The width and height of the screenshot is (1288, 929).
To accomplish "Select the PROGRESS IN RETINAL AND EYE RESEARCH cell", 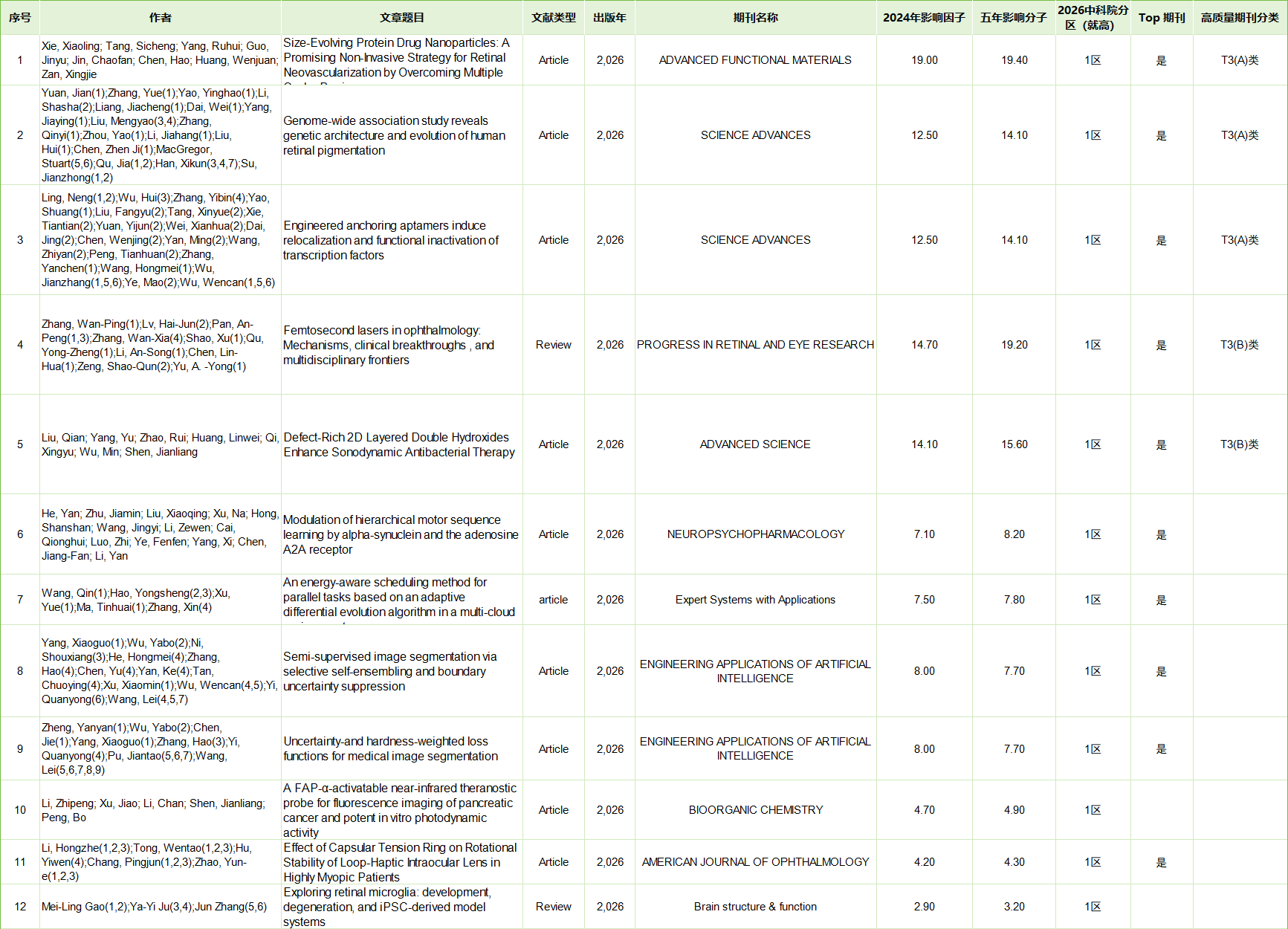I will point(755,345).
